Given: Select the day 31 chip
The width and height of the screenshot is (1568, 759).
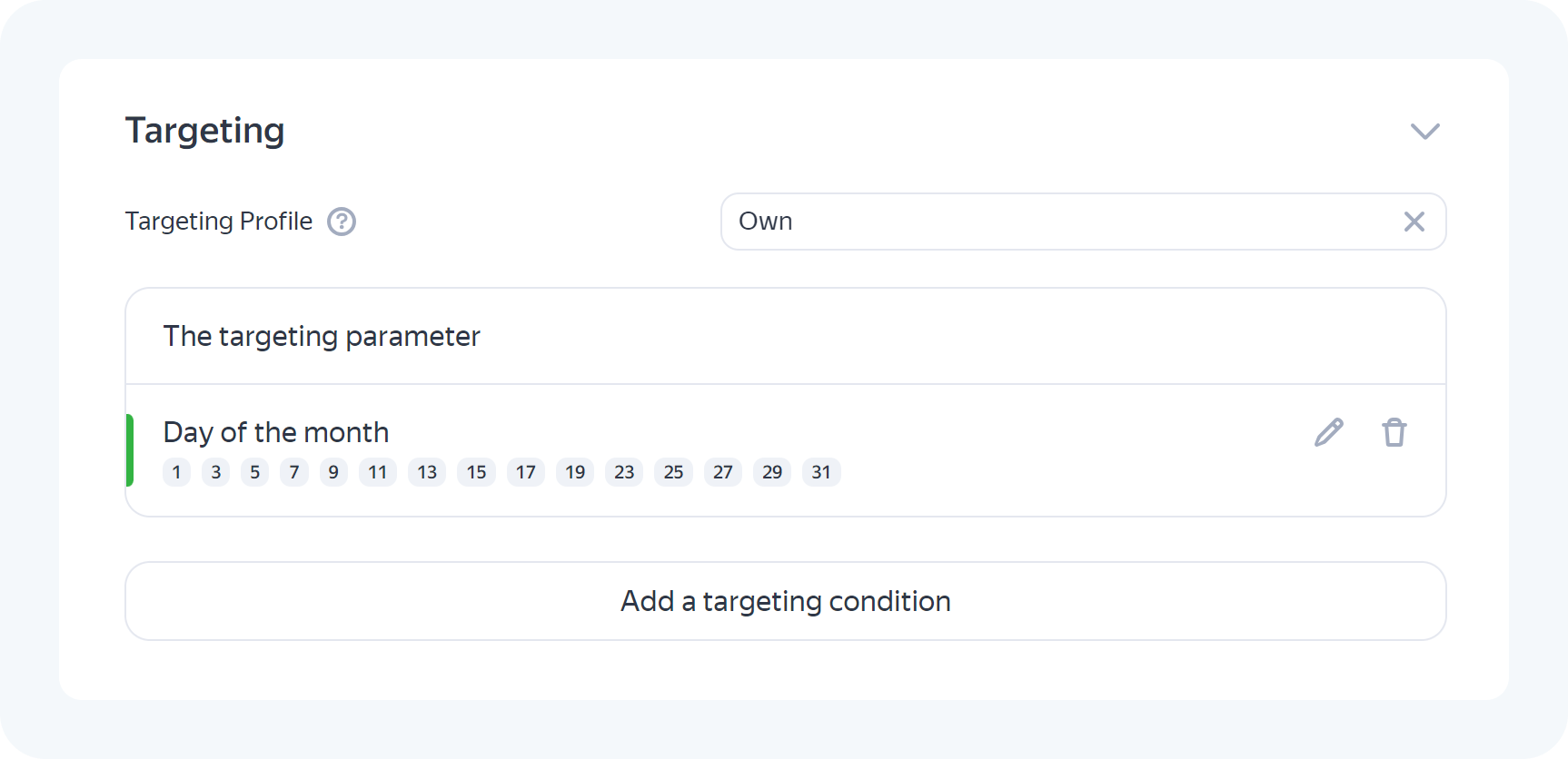Looking at the screenshot, I should (x=821, y=472).
